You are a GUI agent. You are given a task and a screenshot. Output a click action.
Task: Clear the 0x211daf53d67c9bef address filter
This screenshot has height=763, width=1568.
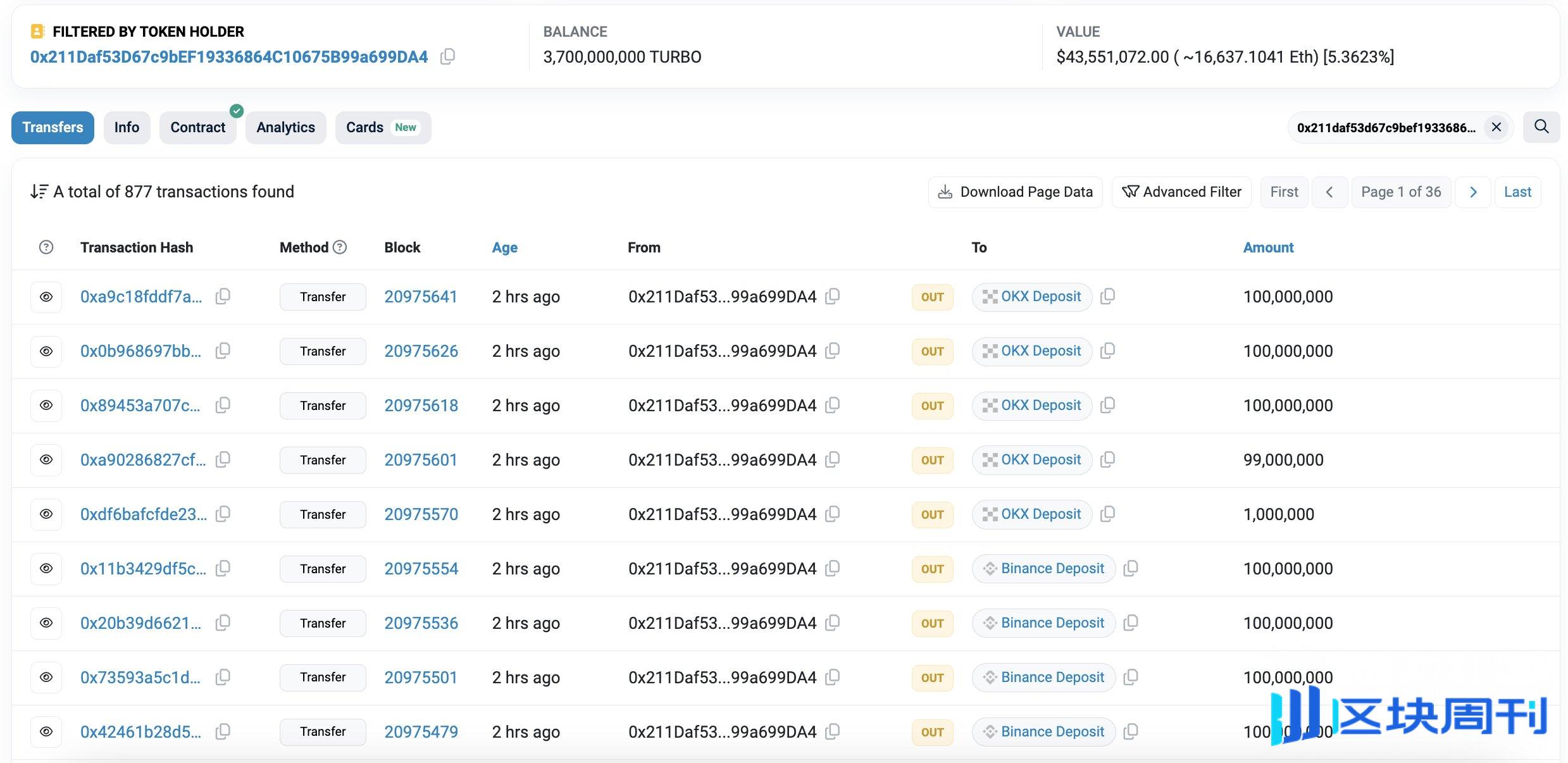[1496, 127]
